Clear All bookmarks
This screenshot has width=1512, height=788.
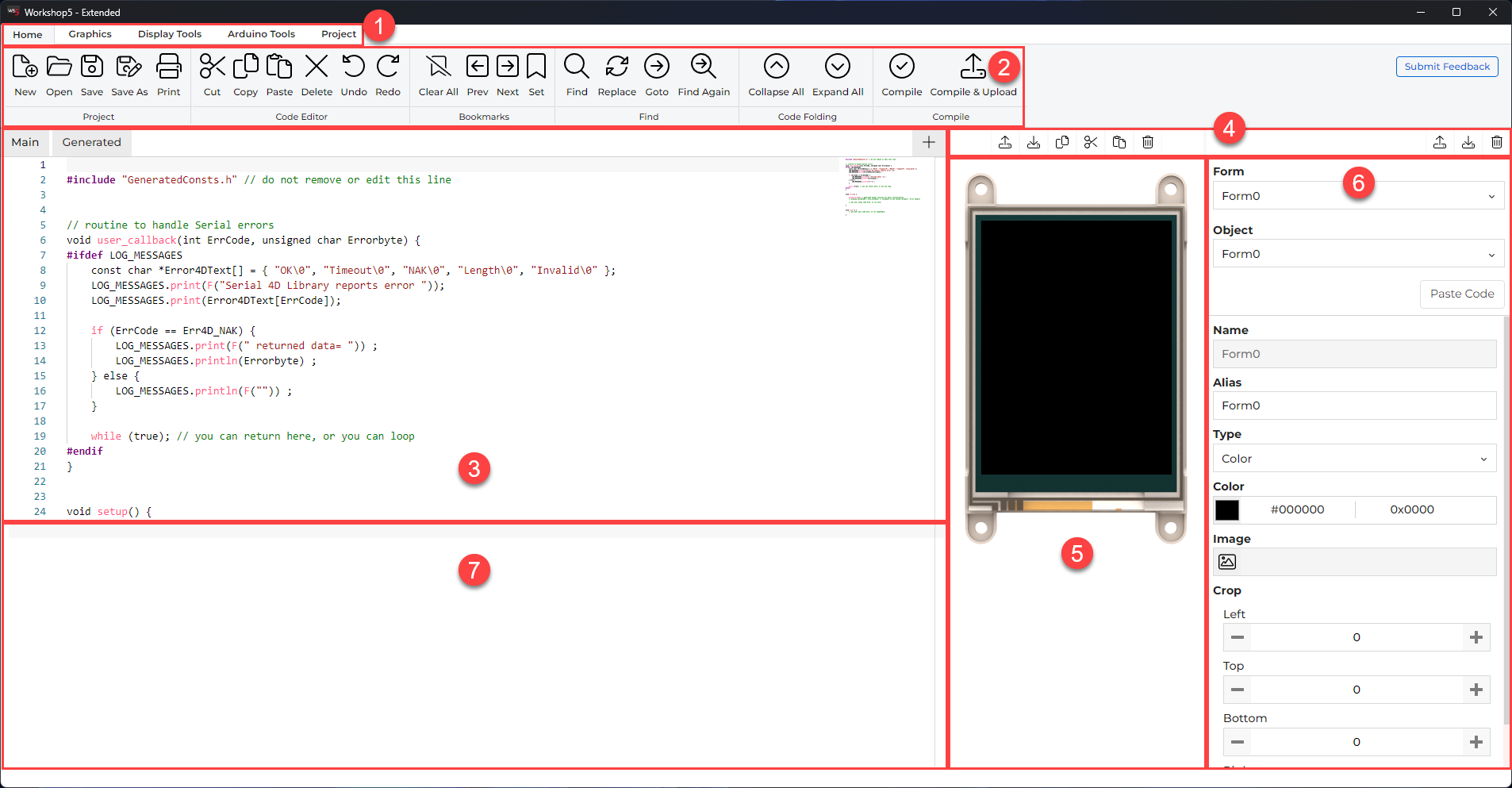[439, 75]
